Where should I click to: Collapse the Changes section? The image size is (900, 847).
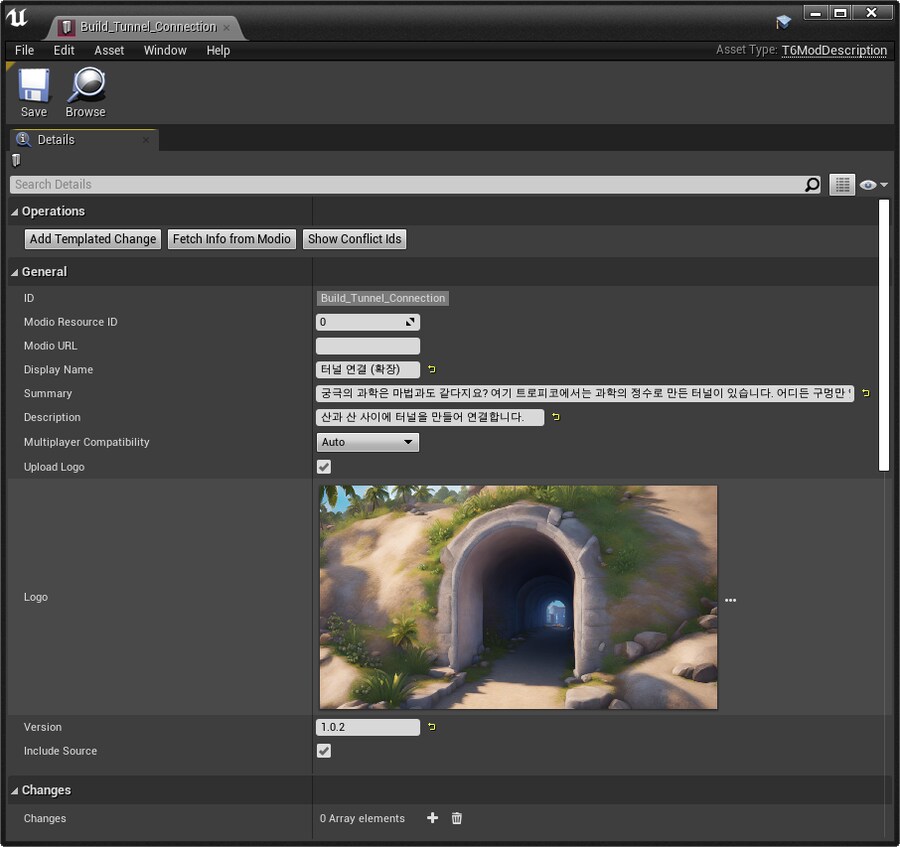[14, 791]
